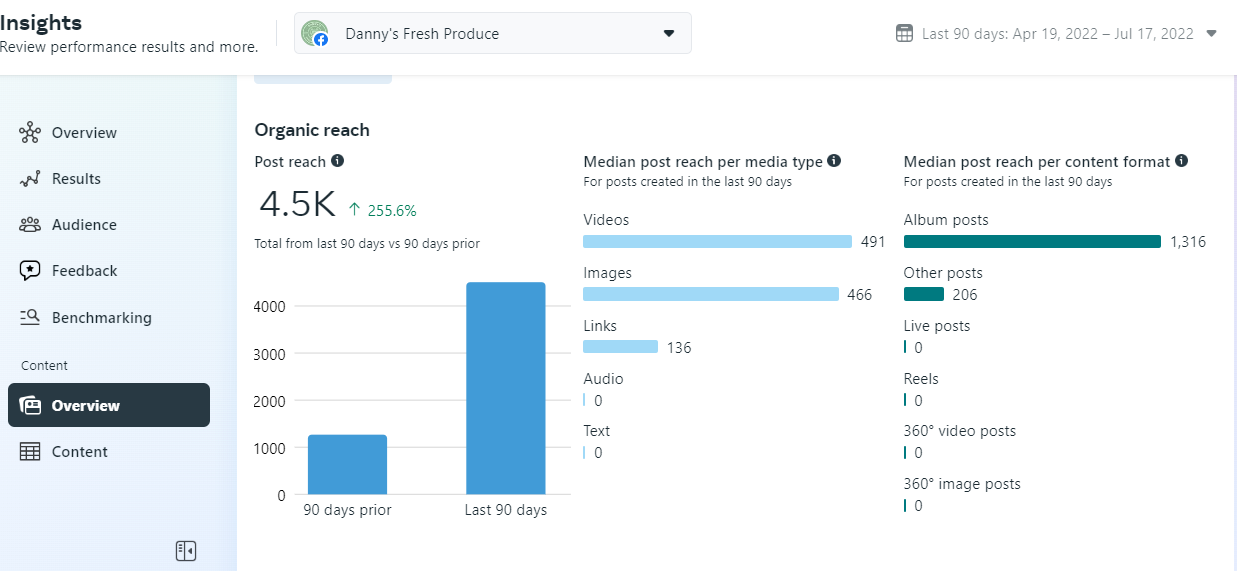Click calendar icon next to date range
The width and height of the screenshot is (1237, 571).
(x=904, y=34)
